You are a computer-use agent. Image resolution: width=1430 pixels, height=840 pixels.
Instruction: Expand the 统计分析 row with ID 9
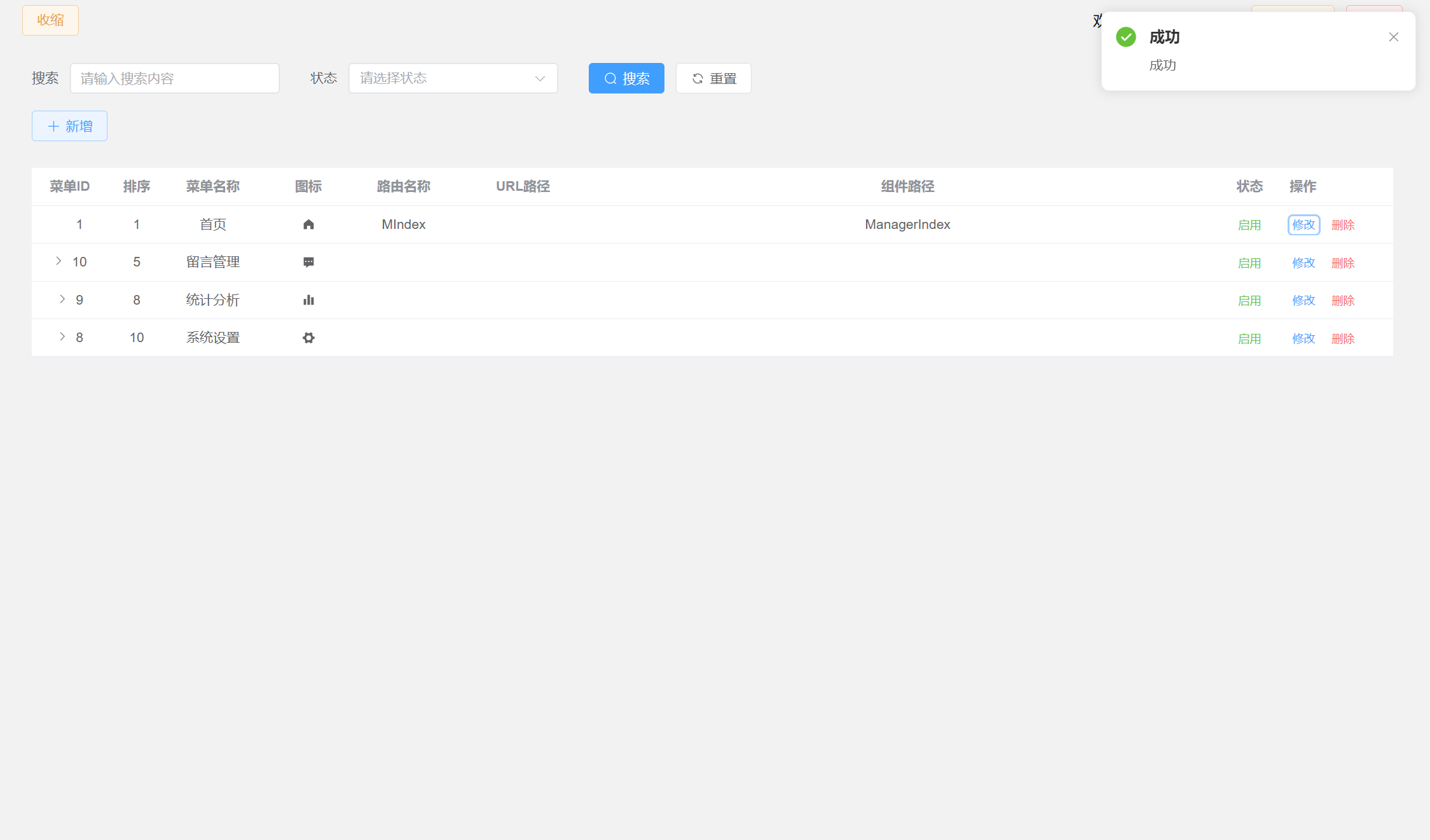[62, 299]
